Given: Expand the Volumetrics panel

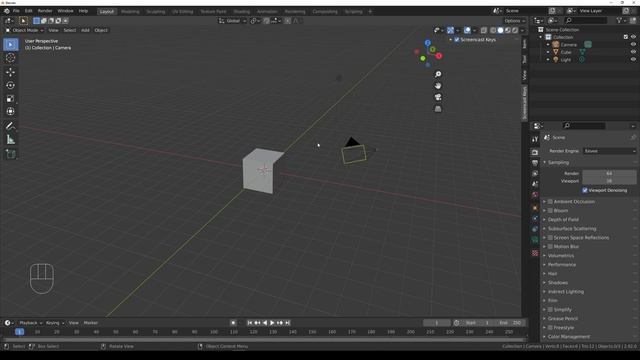Looking at the screenshot, I should point(561,256).
